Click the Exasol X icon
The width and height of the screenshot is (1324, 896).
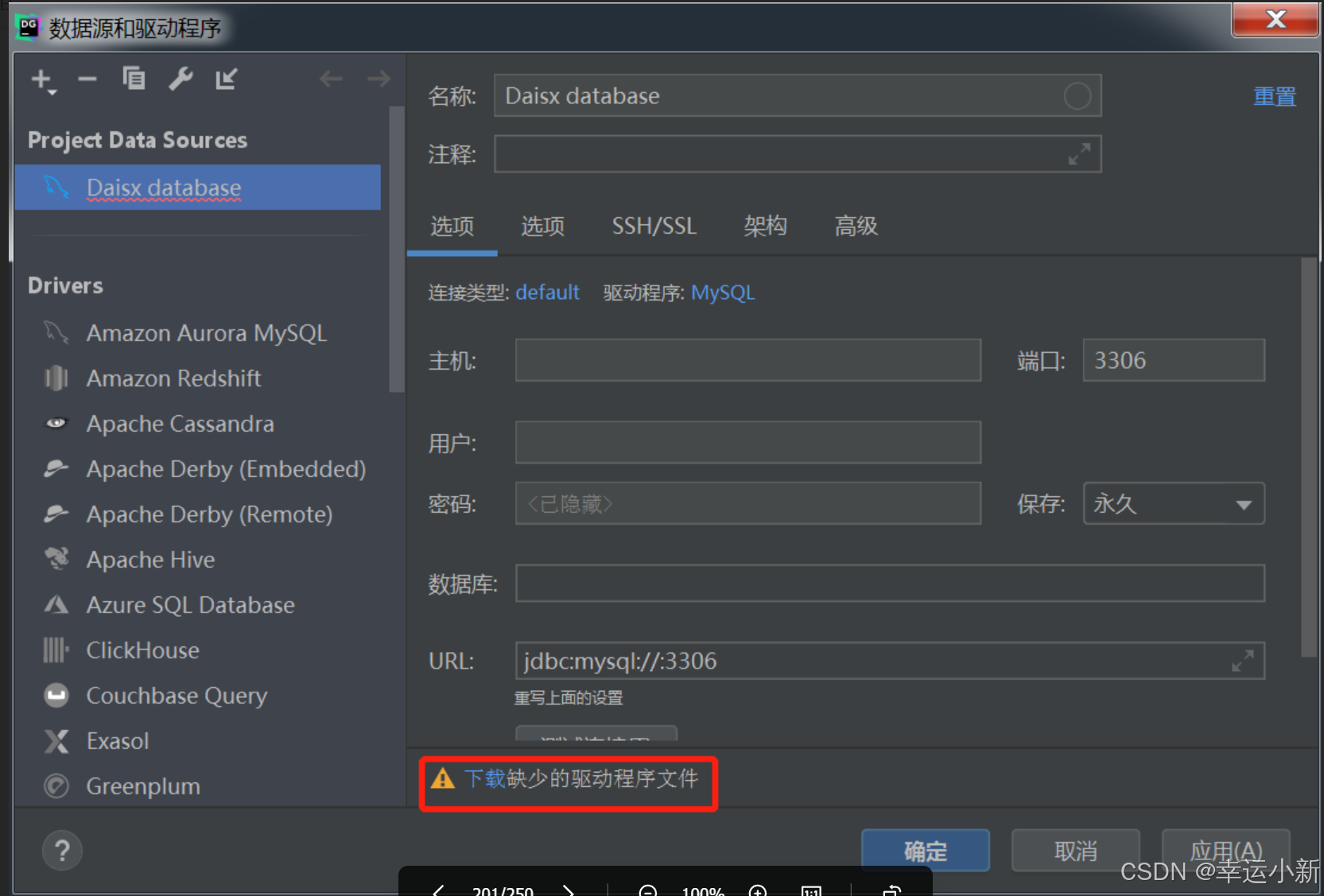tap(56, 741)
